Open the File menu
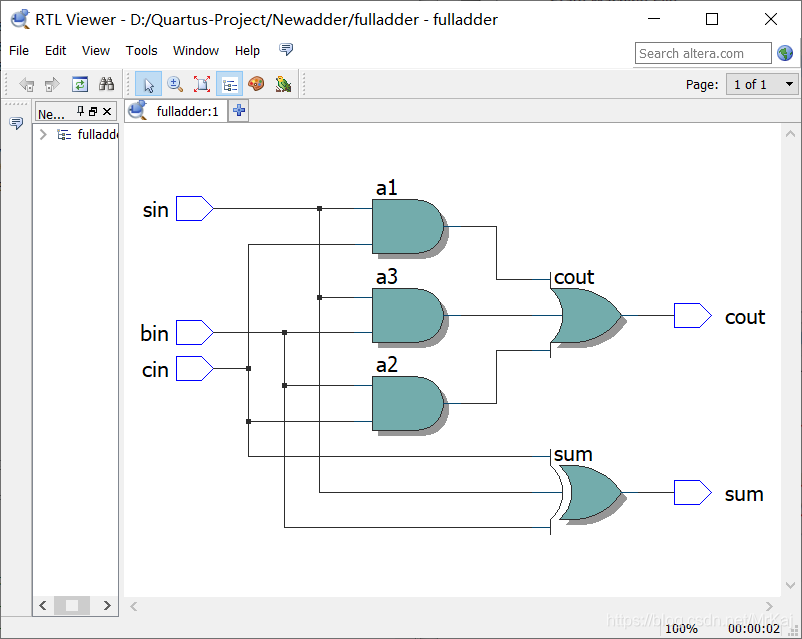Image resolution: width=802 pixels, height=639 pixels. (19, 51)
